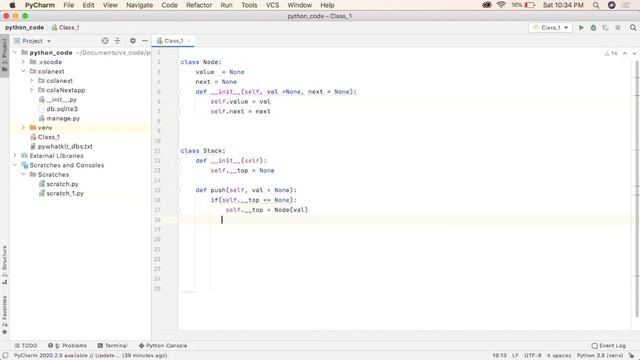This screenshot has height=360, width=640.
Task: Run with coverage icon in toolbar
Action: point(605,27)
